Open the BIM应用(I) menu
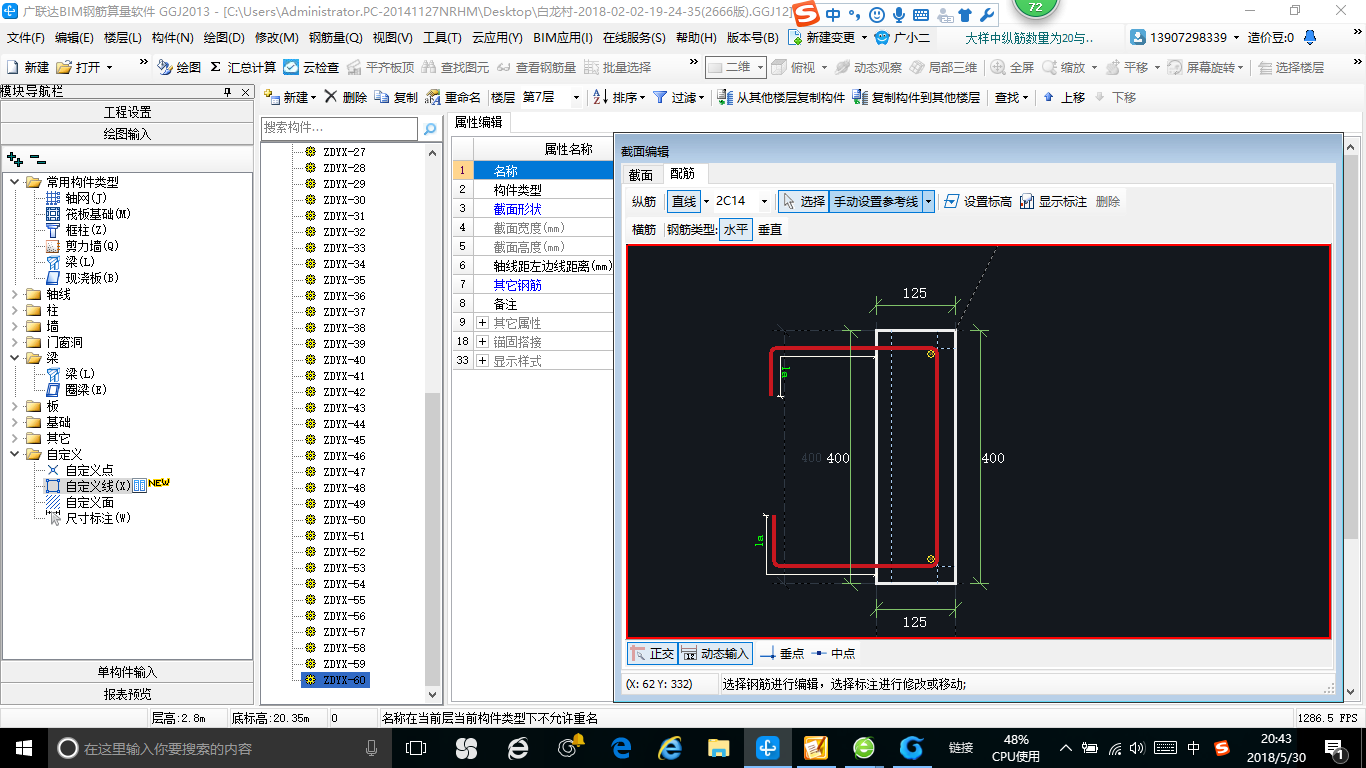 [x=562, y=38]
